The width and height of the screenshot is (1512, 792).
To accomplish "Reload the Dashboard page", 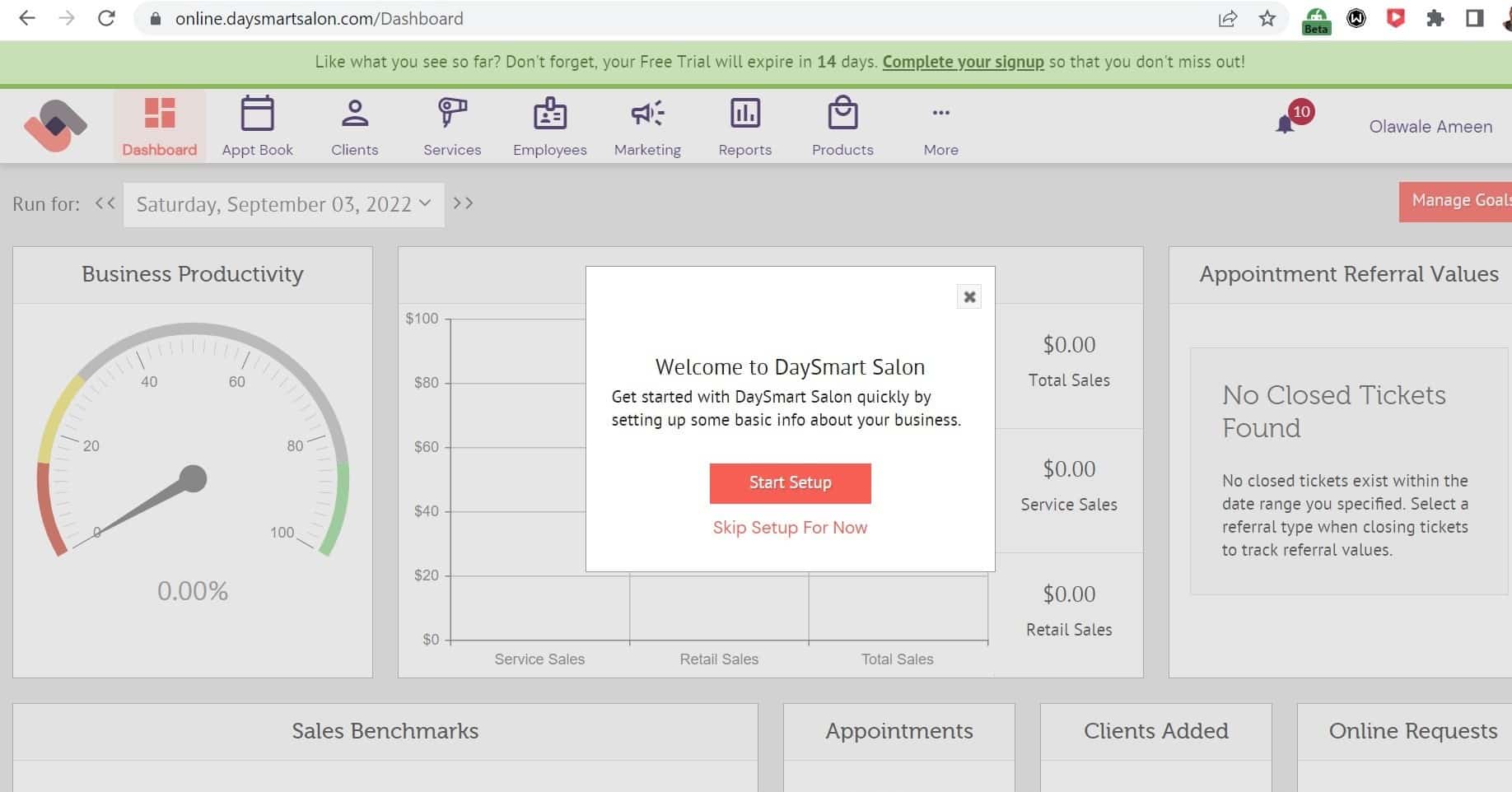I will [106, 18].
